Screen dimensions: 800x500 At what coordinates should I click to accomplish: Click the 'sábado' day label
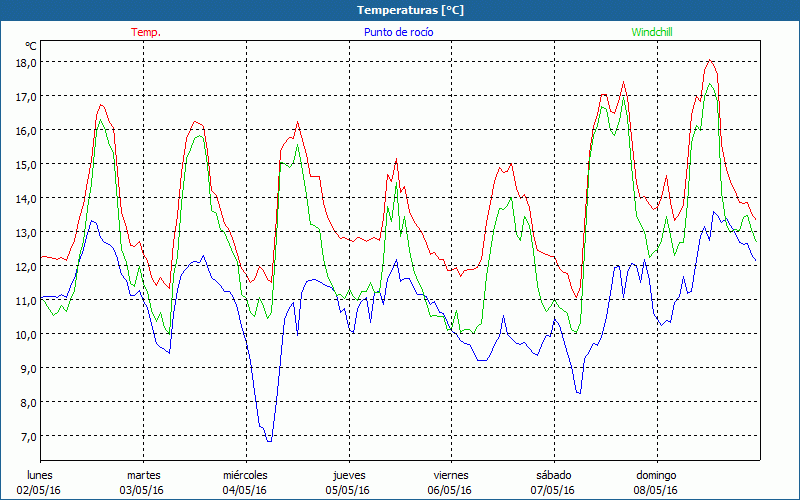pos(553,475)
